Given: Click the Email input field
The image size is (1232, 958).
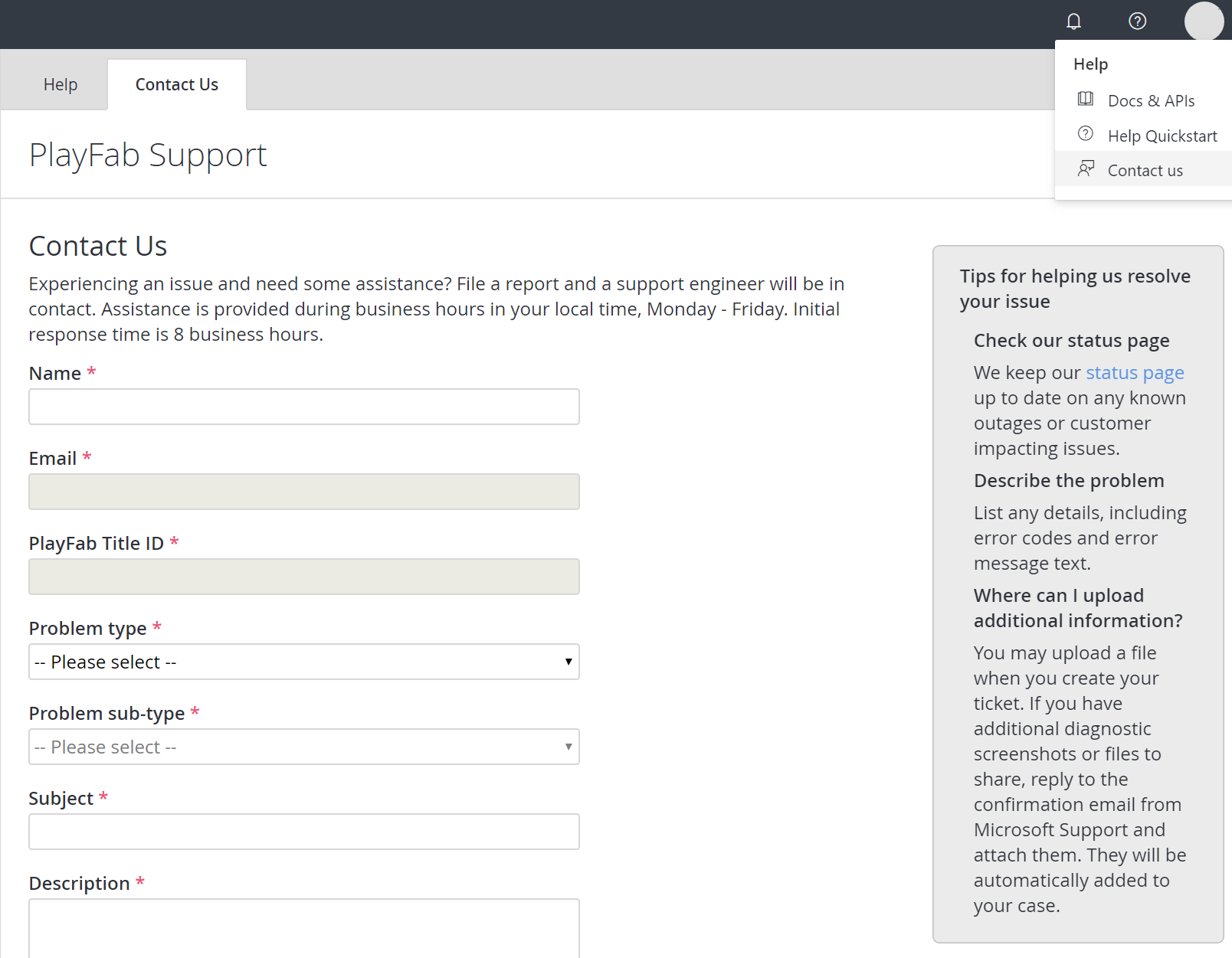Looking at the screenshot, I should [304, 492].
